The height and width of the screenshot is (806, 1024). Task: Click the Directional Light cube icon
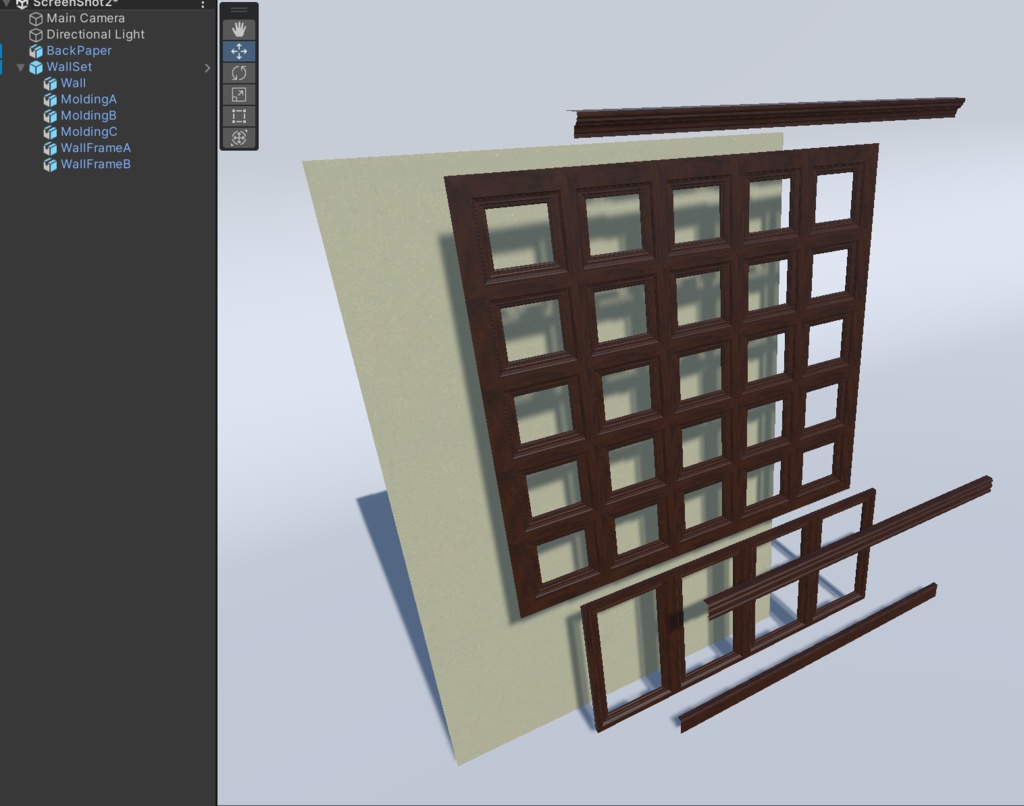pos(36,35)
